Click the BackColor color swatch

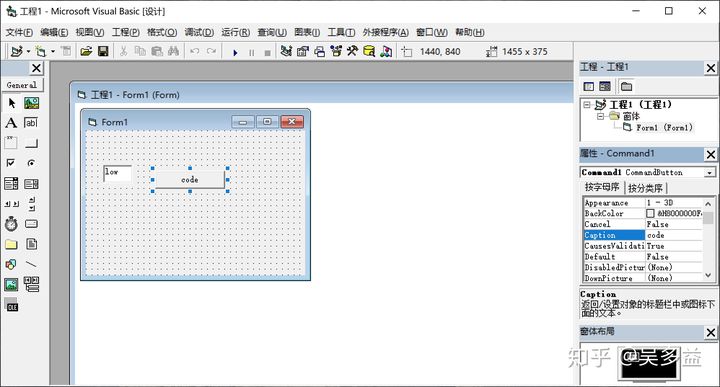click(x=650, y=213)
